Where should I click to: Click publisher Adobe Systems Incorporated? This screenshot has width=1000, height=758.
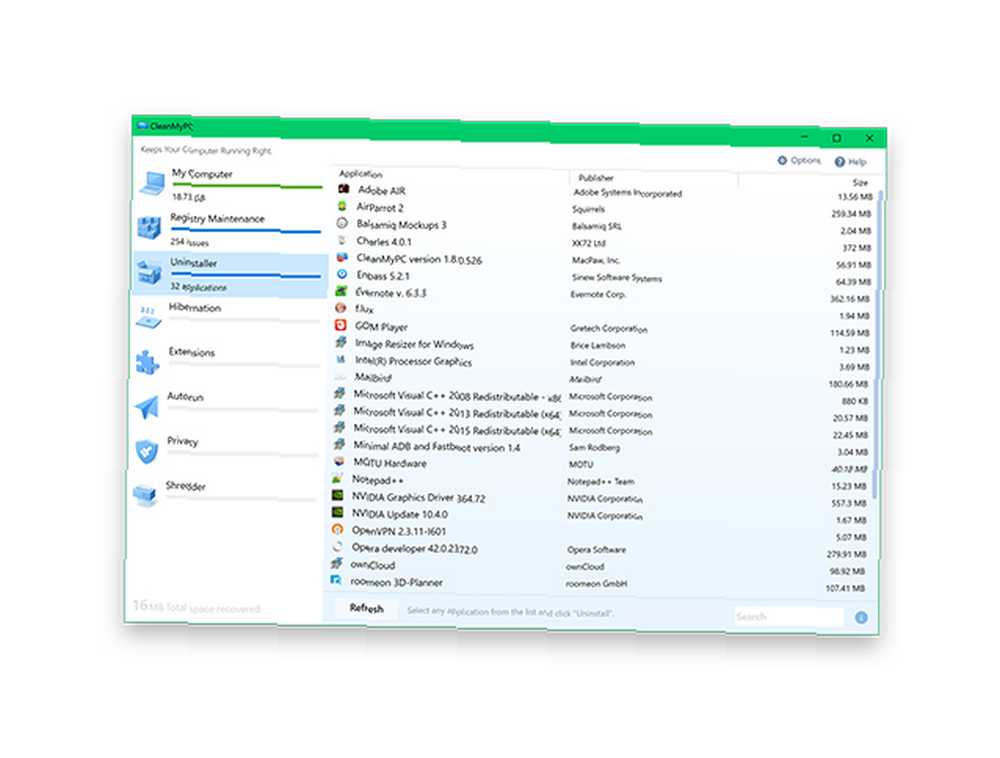pyautogui.click(x=628, y=193)
